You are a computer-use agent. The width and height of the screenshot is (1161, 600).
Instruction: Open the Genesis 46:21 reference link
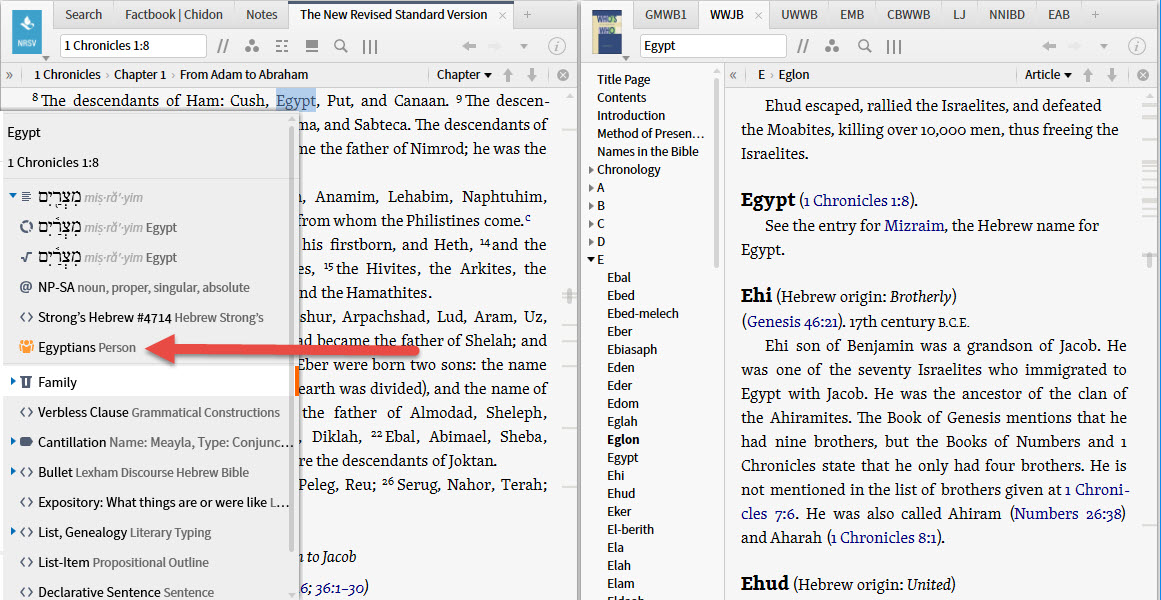click(x=793, y=322)
